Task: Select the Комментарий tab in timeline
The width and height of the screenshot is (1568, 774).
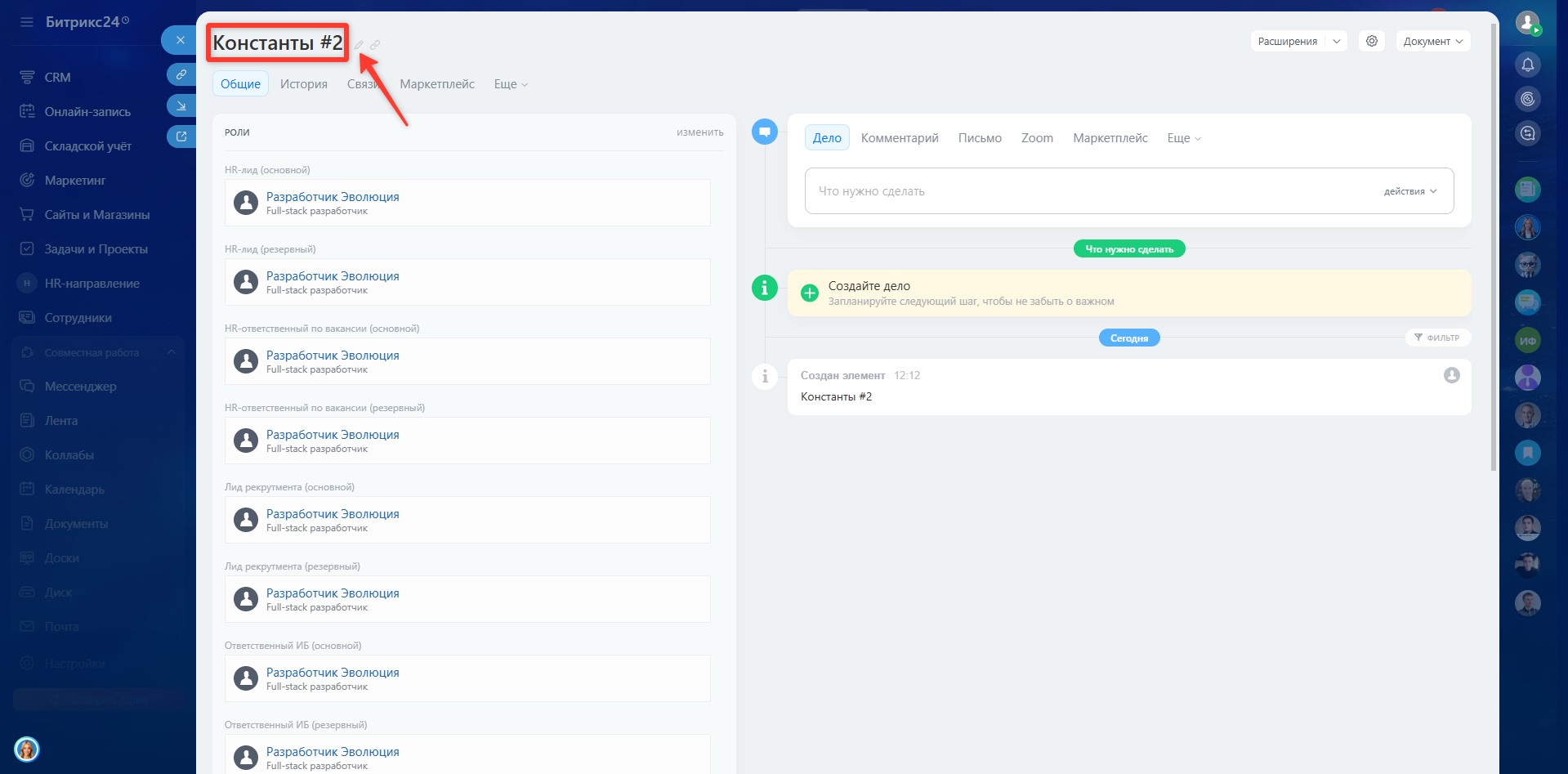Action: (899, 138)
